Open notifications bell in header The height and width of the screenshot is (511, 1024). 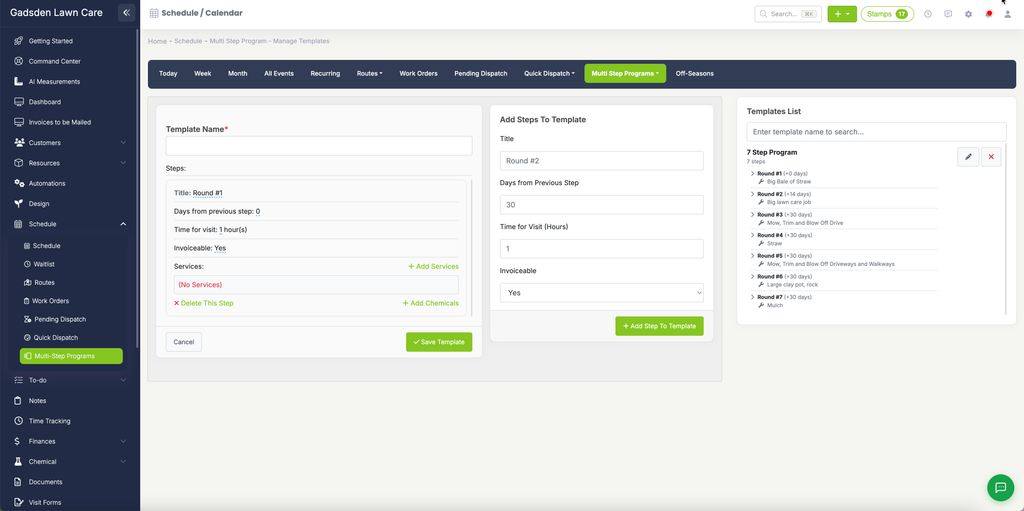pos(988,14)
